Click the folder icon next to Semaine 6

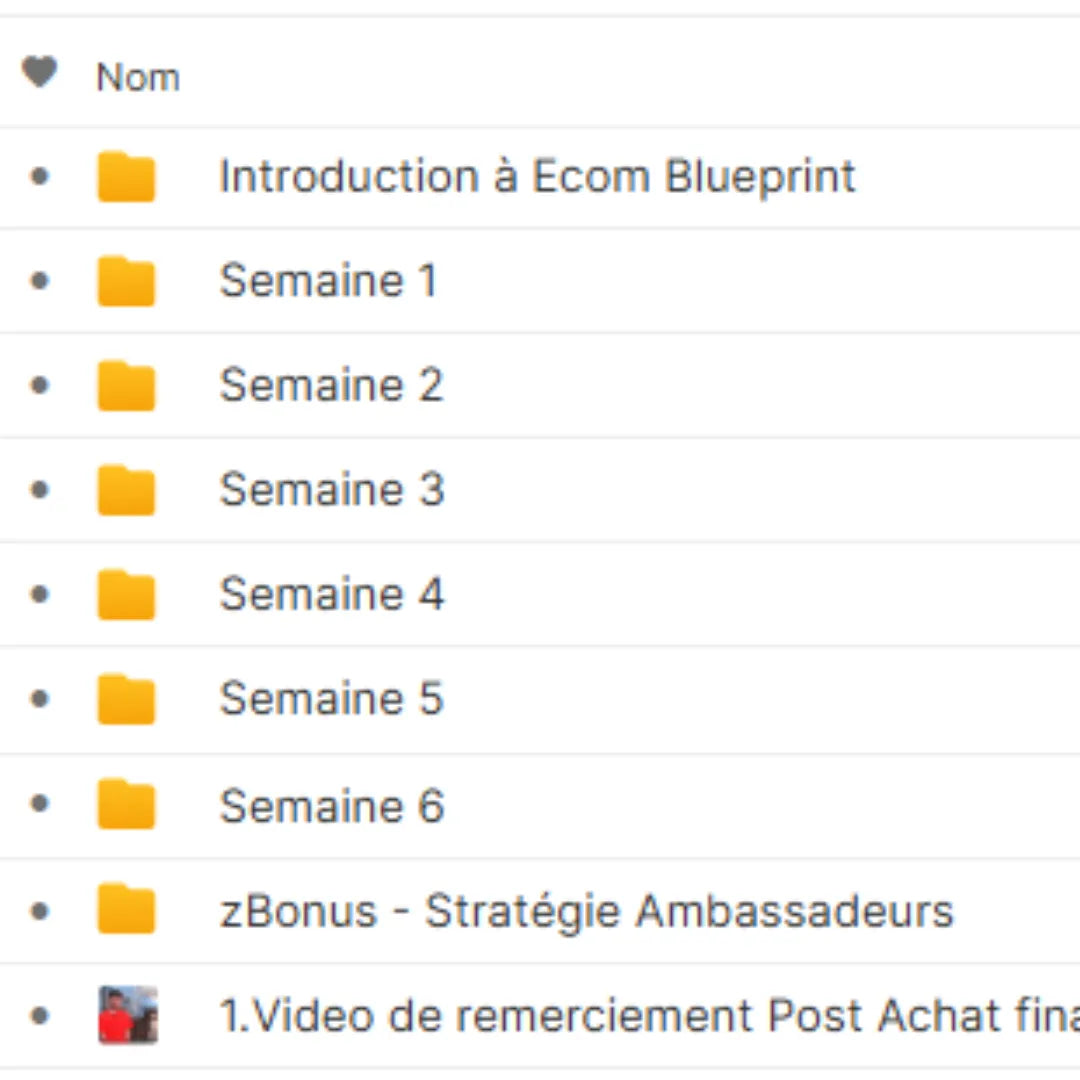126,805
